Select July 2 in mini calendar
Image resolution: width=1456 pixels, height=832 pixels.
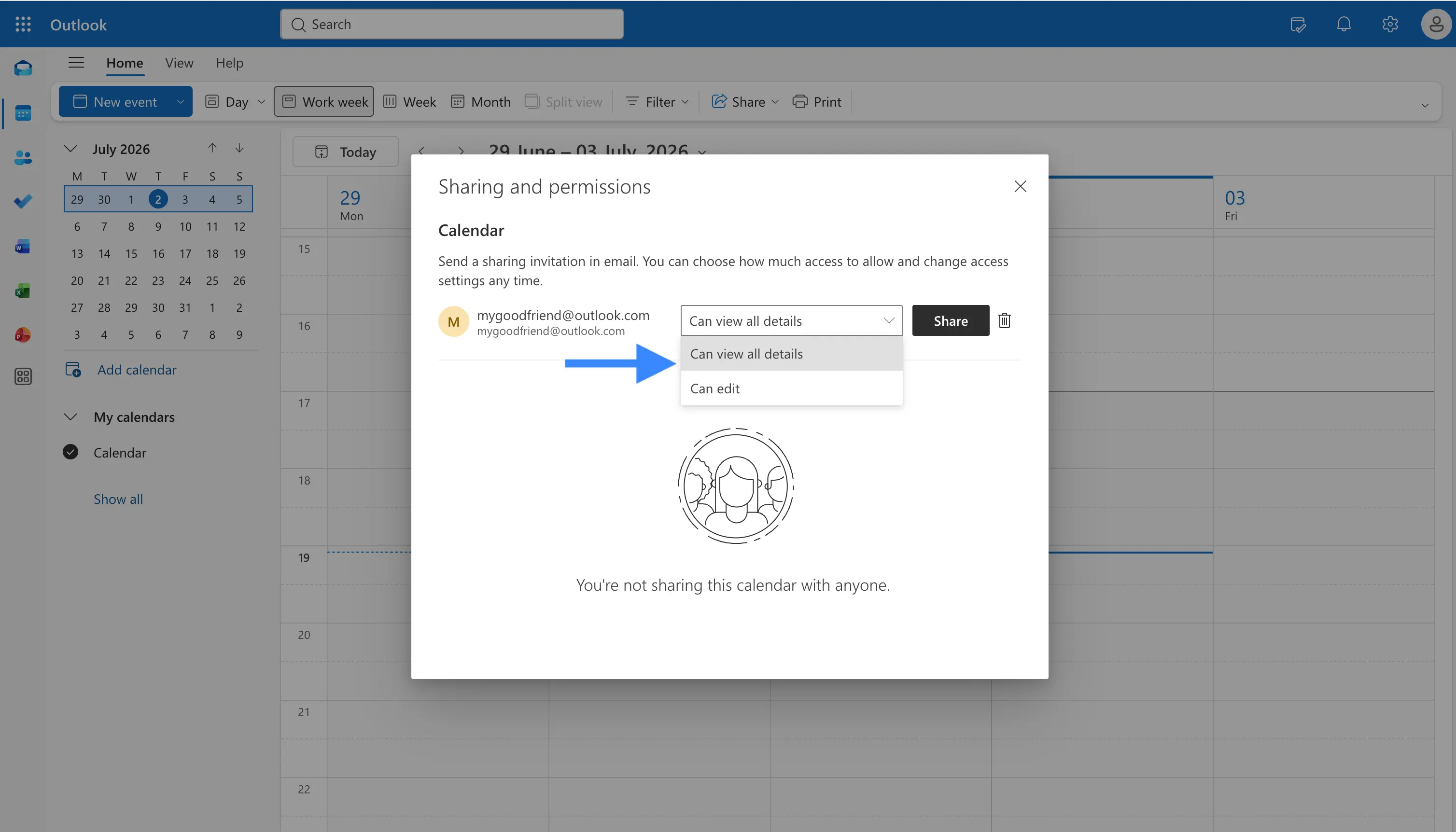pyautogui.click(x=158, y=199)
